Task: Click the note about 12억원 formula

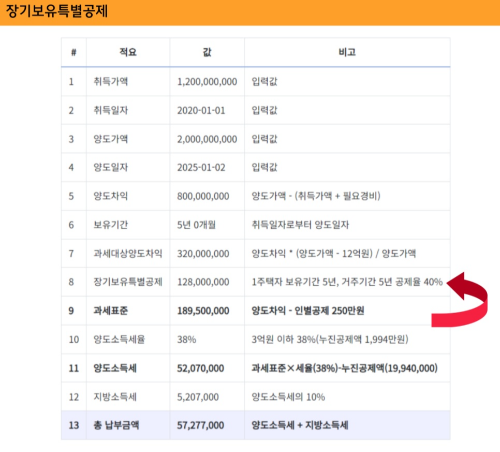Action: click(x=334, y=253)
